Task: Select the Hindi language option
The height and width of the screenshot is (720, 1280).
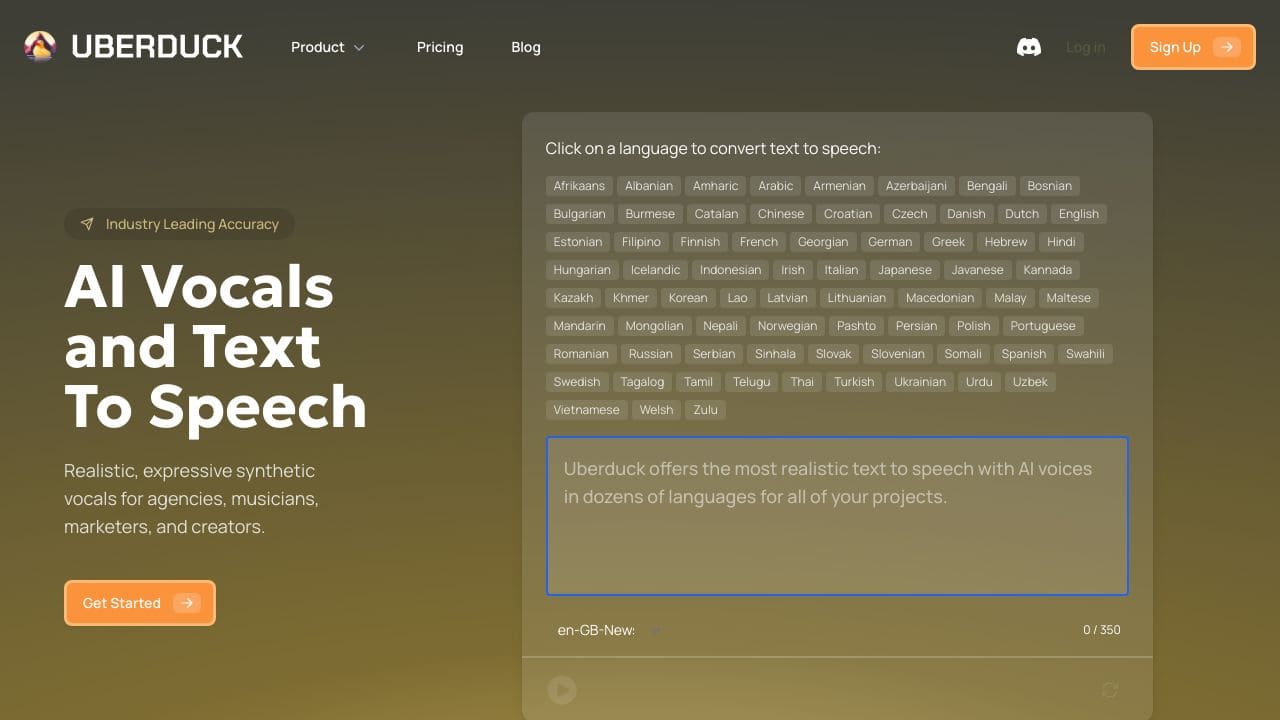Action: click(1061, 242)
